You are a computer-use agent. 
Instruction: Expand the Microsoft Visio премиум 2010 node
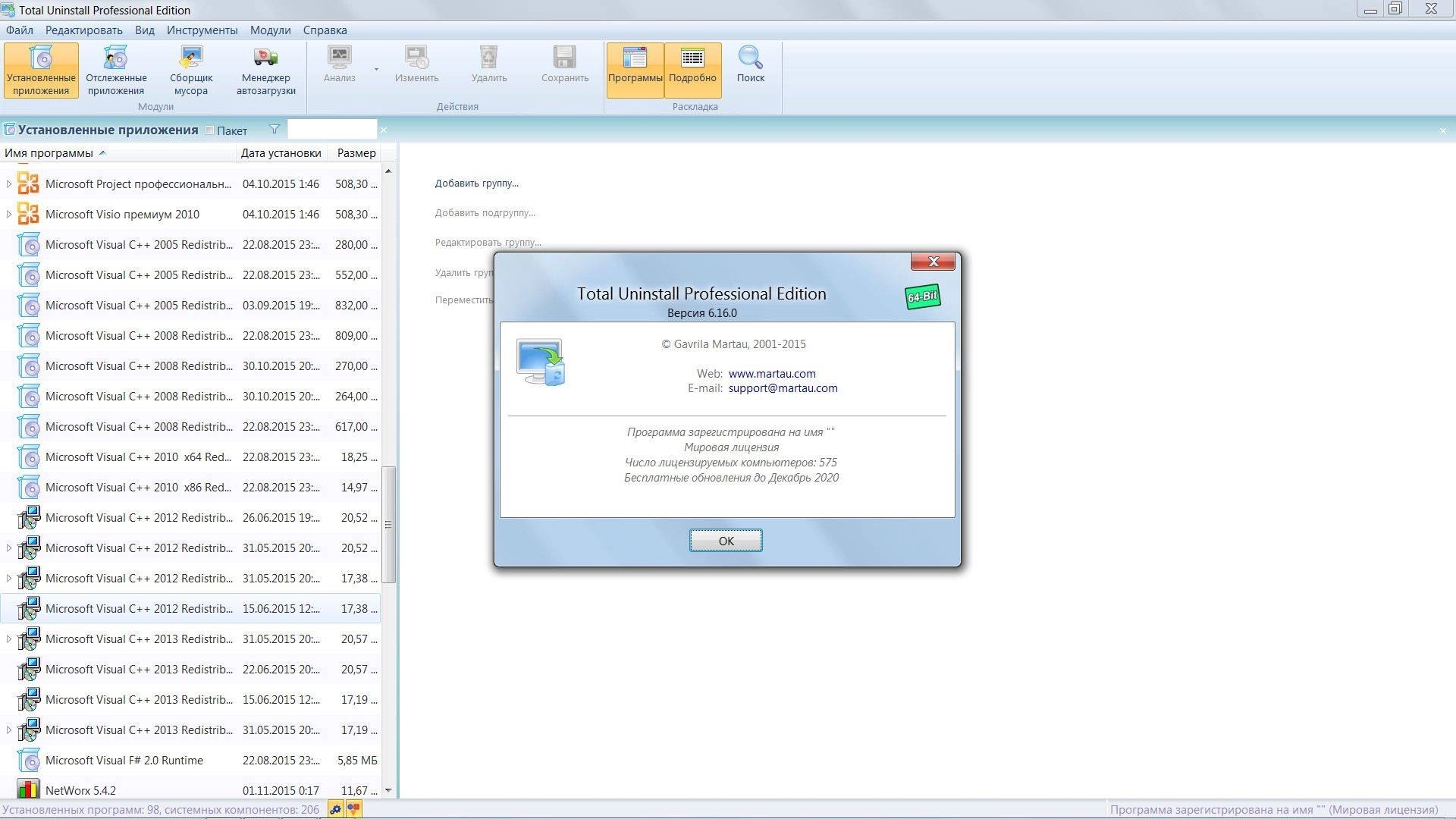point(8,214)
